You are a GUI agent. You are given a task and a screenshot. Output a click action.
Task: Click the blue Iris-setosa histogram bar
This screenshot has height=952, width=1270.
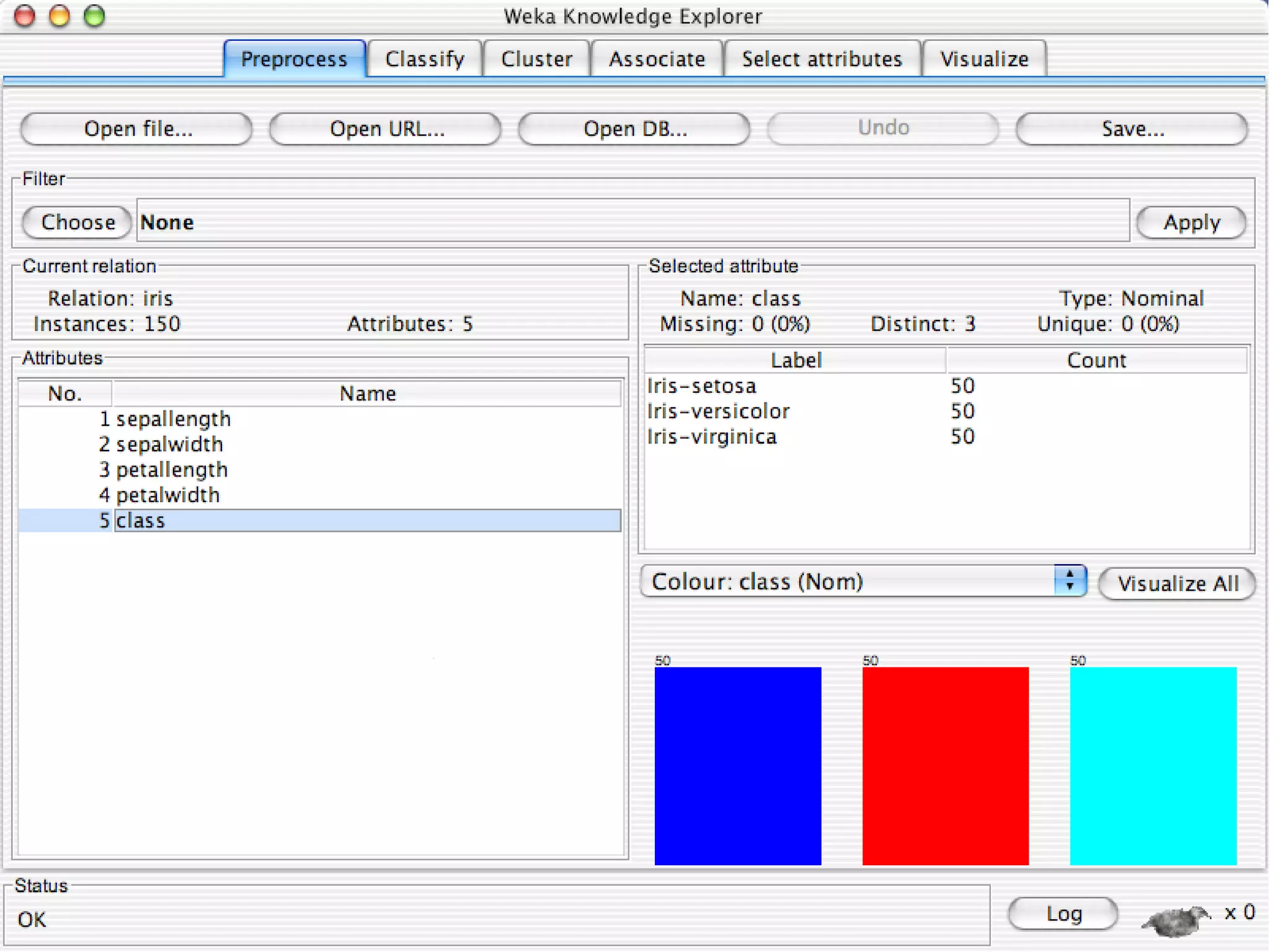[737, 765]
